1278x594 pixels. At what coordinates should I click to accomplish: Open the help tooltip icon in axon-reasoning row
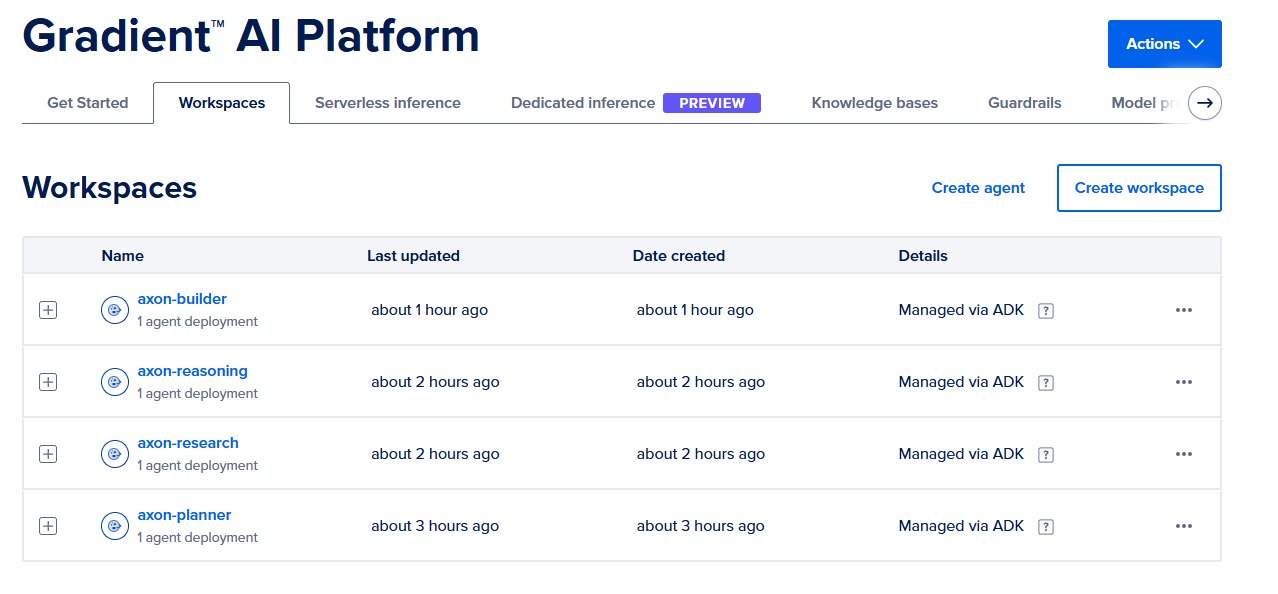tap(1046, 383)
